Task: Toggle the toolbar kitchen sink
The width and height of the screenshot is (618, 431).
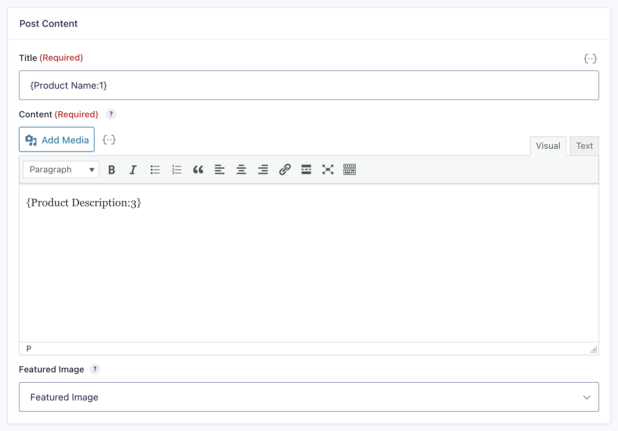Action: 349,170
